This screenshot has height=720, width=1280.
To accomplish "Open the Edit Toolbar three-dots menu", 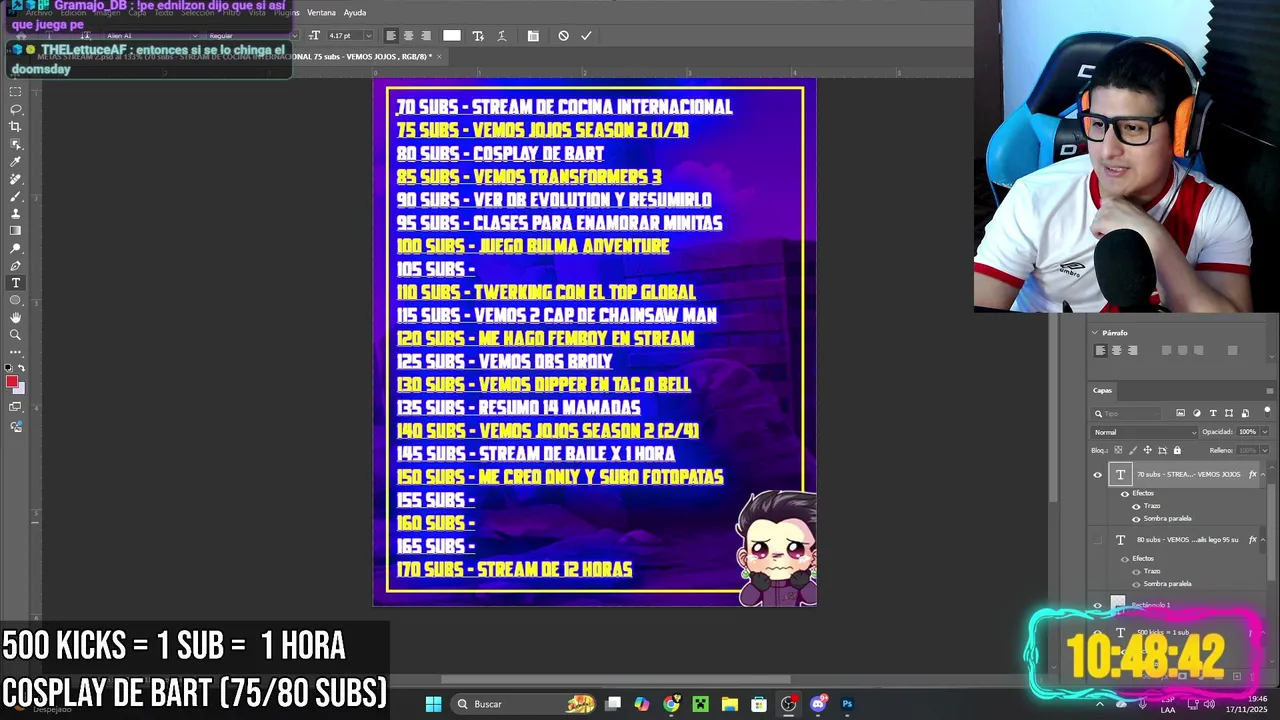I will tap(15, 352).
